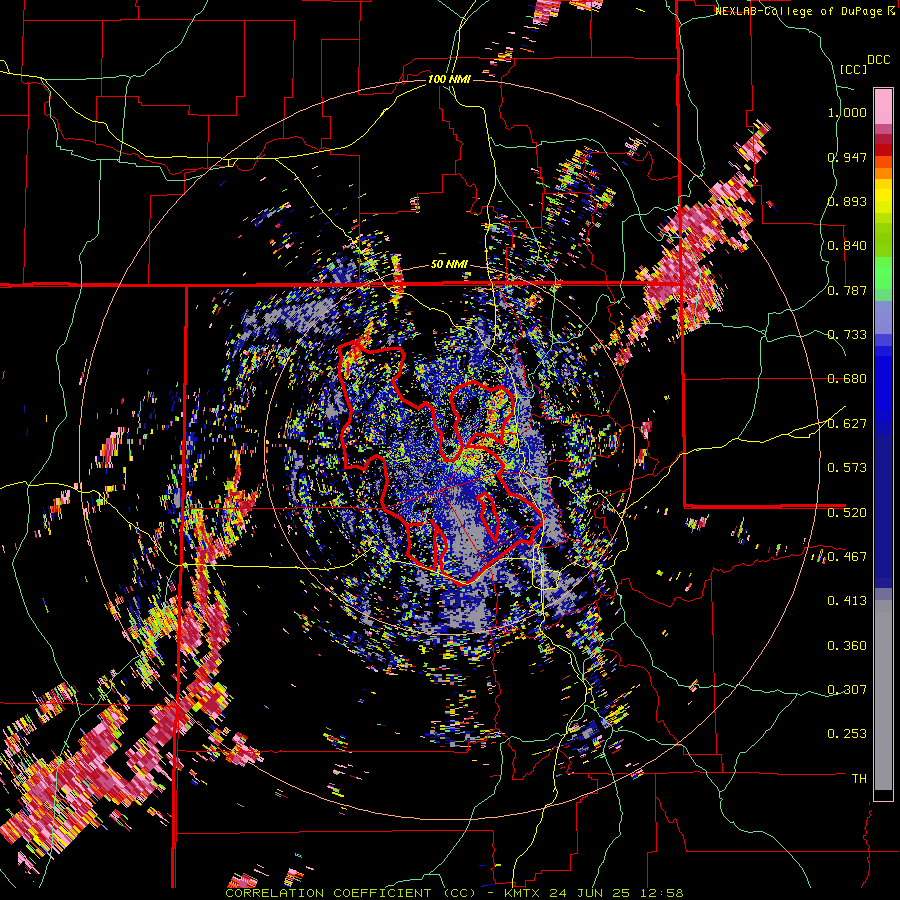Click the 0.627 scale value
Screen dimensions: 900x900
(x=847, y=424)
